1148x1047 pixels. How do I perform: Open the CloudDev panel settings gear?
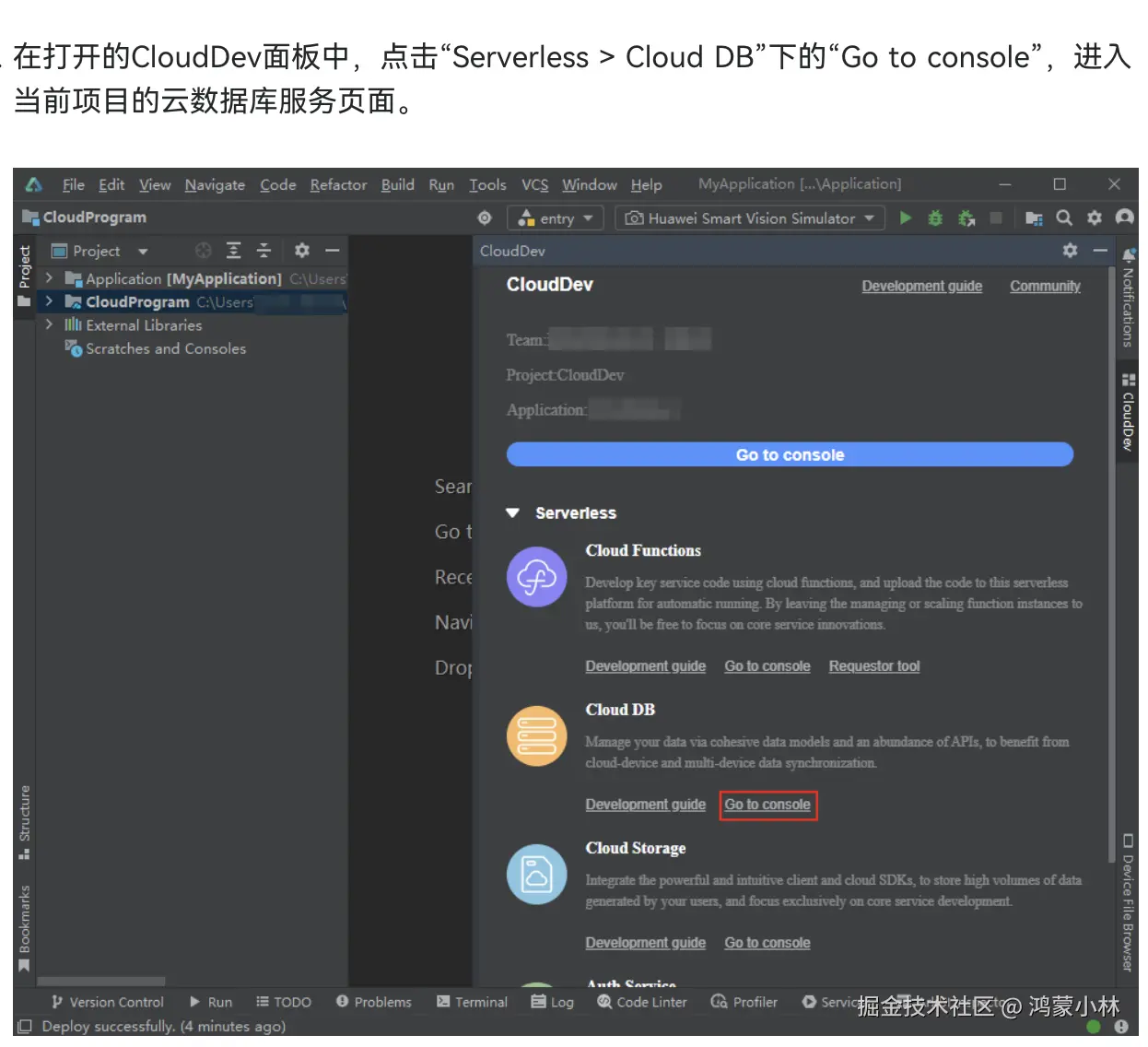1069,250
